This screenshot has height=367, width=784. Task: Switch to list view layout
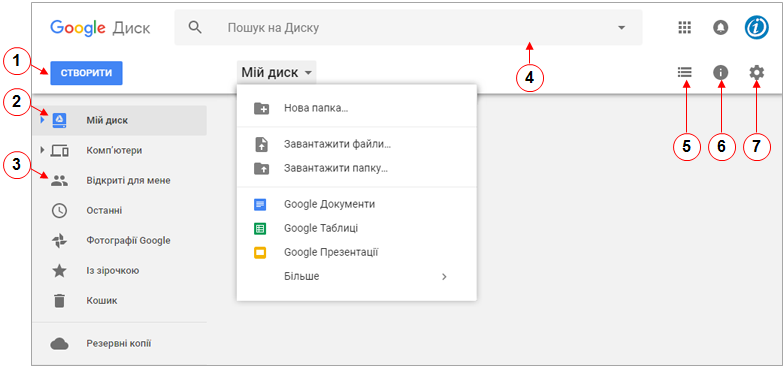tap(684, 72)
